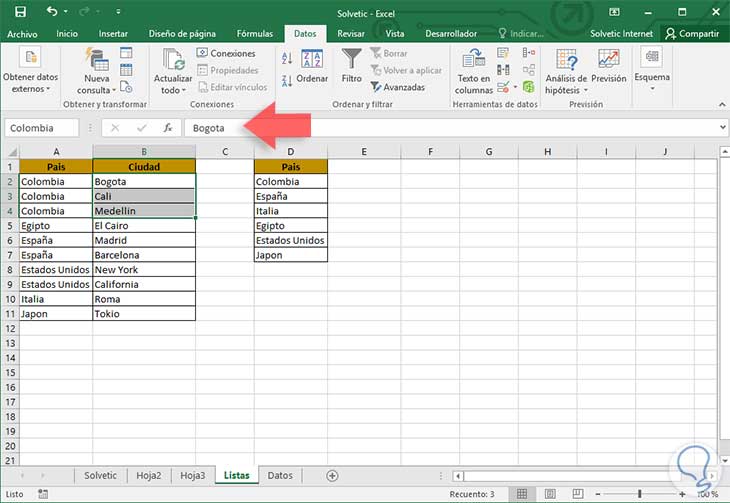730x503 pixels.
Task: Click the zoom slider handle
Action: click(640, 494)
